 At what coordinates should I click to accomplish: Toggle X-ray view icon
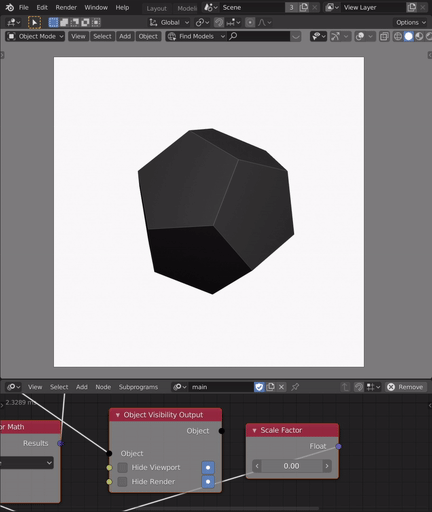tap(384, 36)
